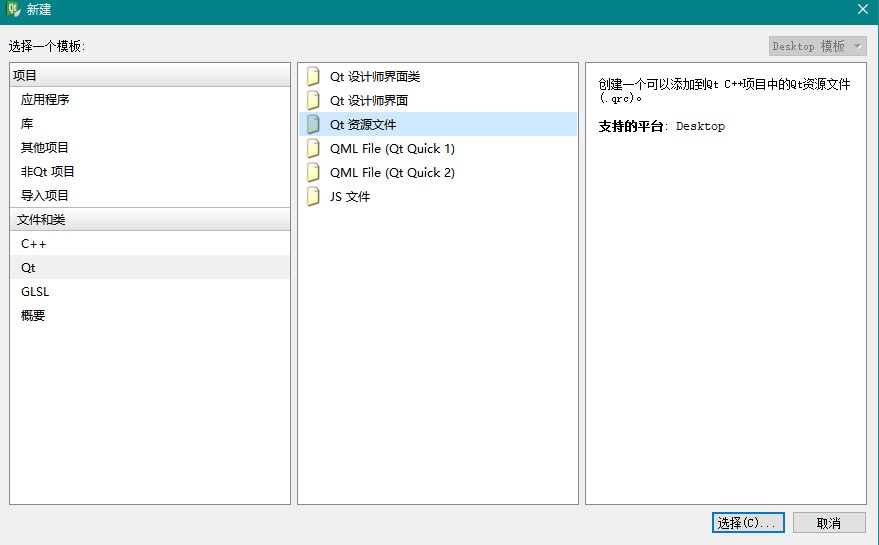
Task: Click the QML File (Qt Quick 2) icon
Action: 314,173
